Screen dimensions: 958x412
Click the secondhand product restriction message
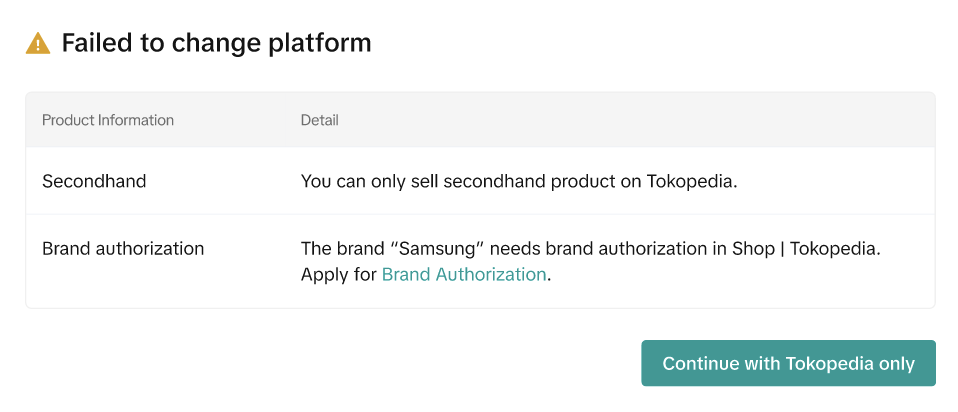[x=519, y=181]
